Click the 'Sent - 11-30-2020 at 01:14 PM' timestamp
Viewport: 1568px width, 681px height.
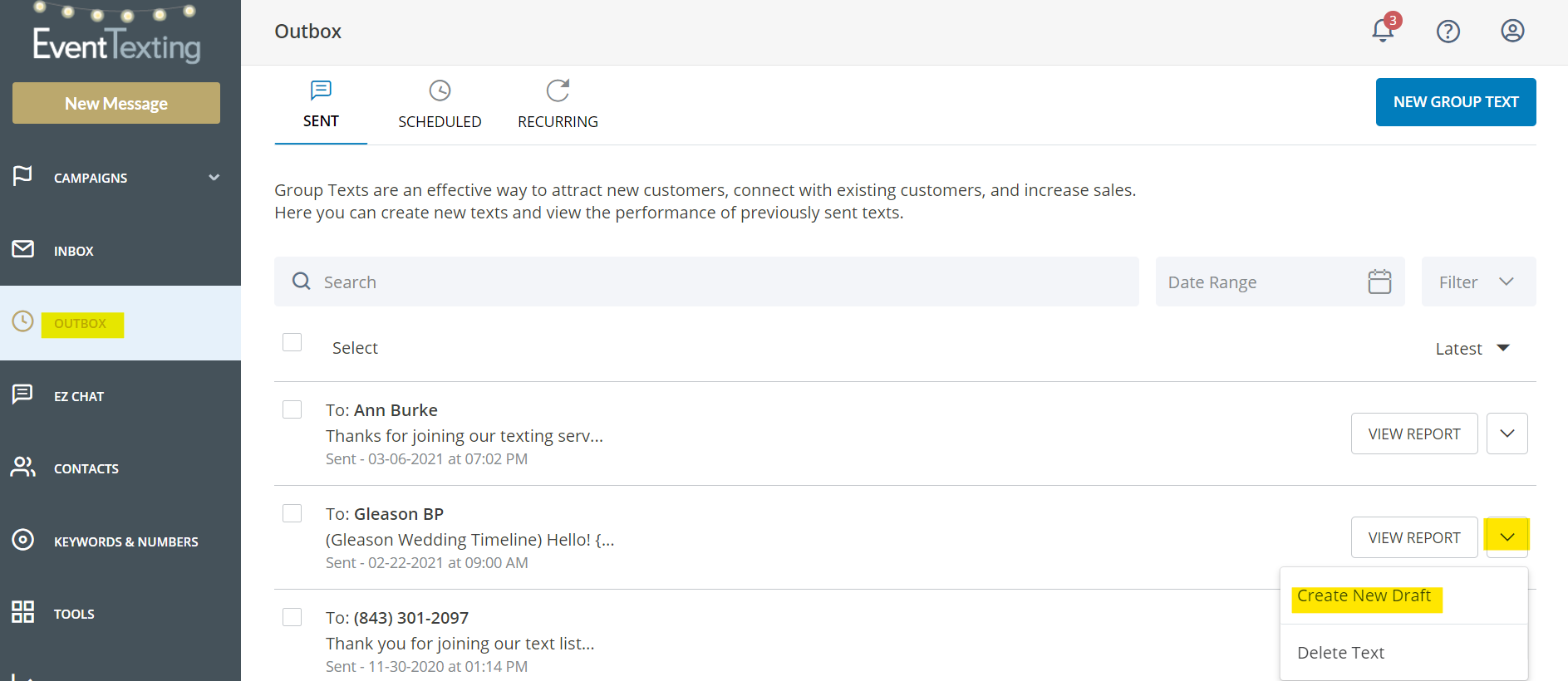[x=426, y=667]
